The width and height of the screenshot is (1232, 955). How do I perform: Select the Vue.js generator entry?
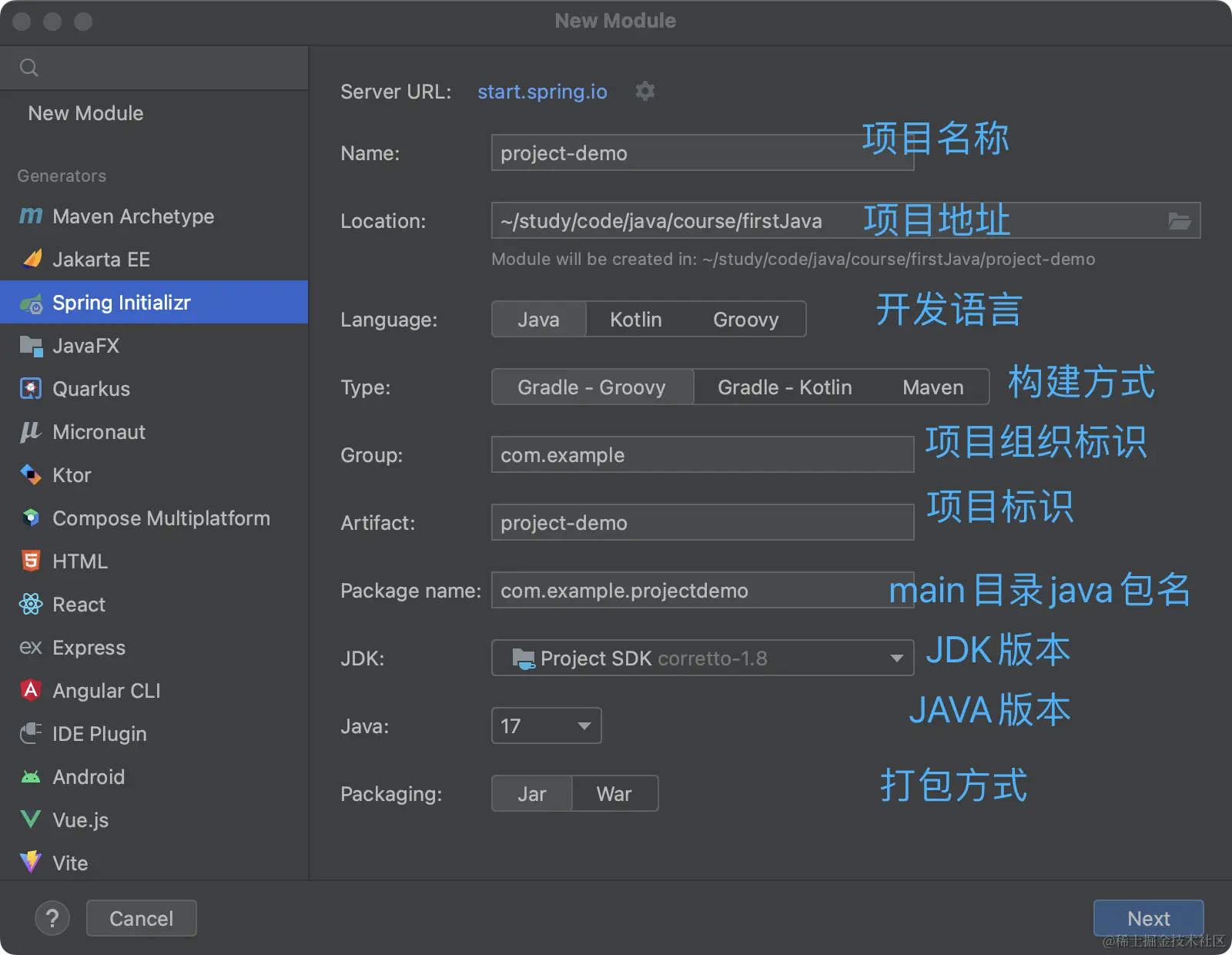coord(154,820)
